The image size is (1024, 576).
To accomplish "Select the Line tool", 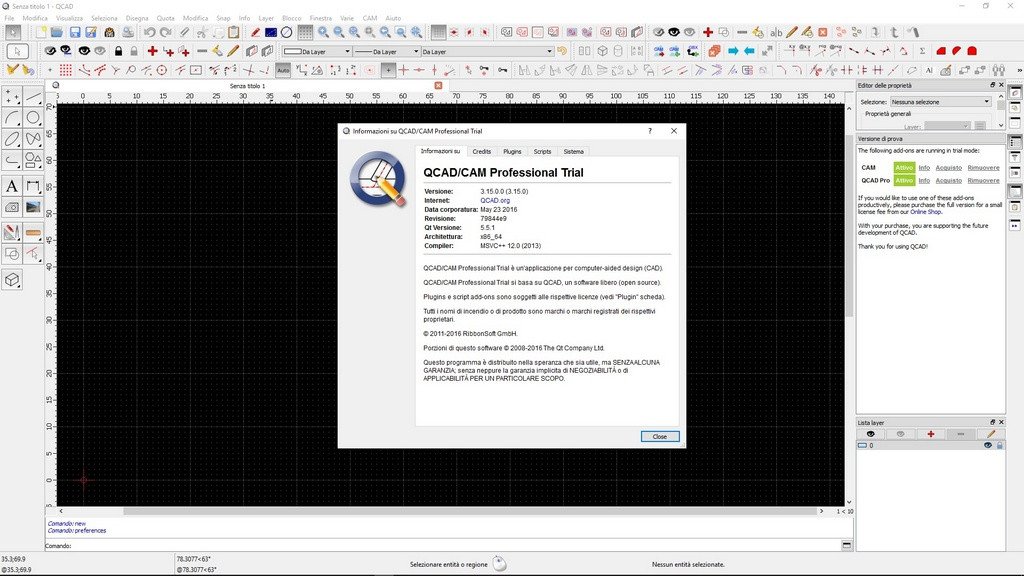I will tap(33, 98).
